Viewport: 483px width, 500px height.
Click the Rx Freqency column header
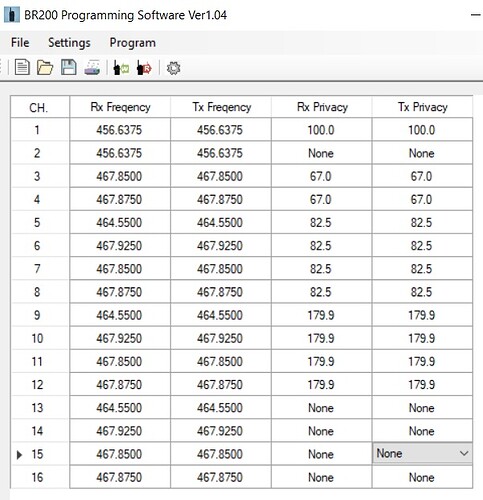click(120, 107)
